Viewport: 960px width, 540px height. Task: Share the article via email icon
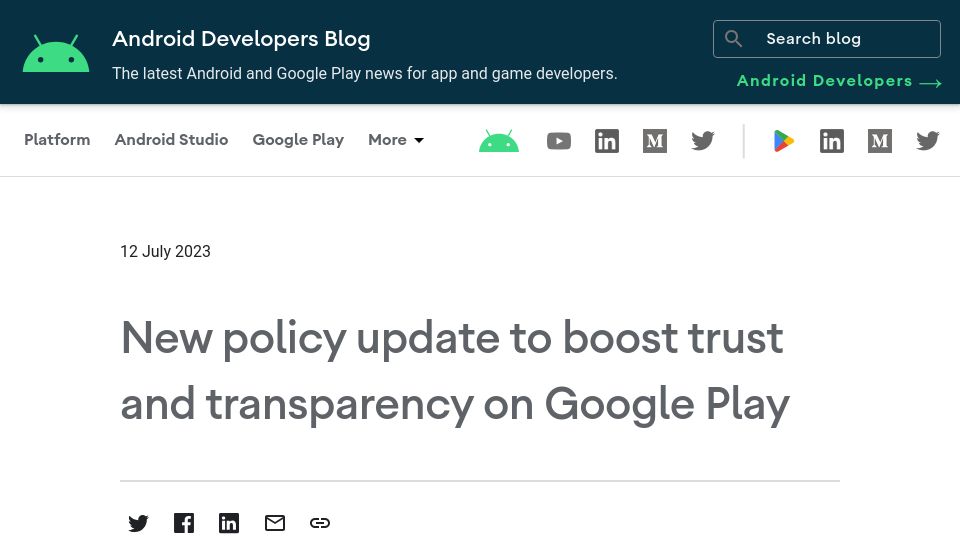coord(275,523)
